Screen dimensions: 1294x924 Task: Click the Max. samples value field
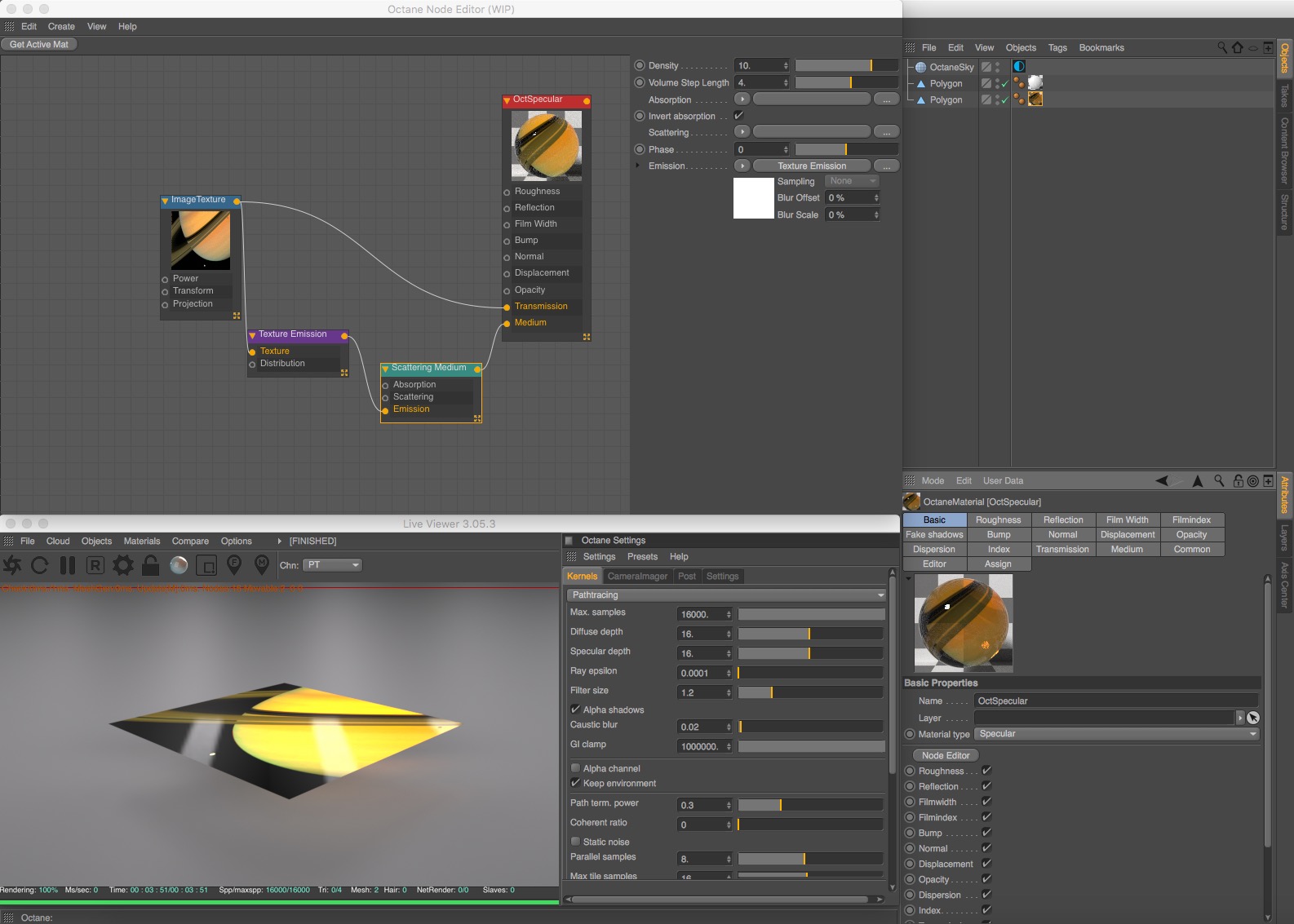point(705,614)
